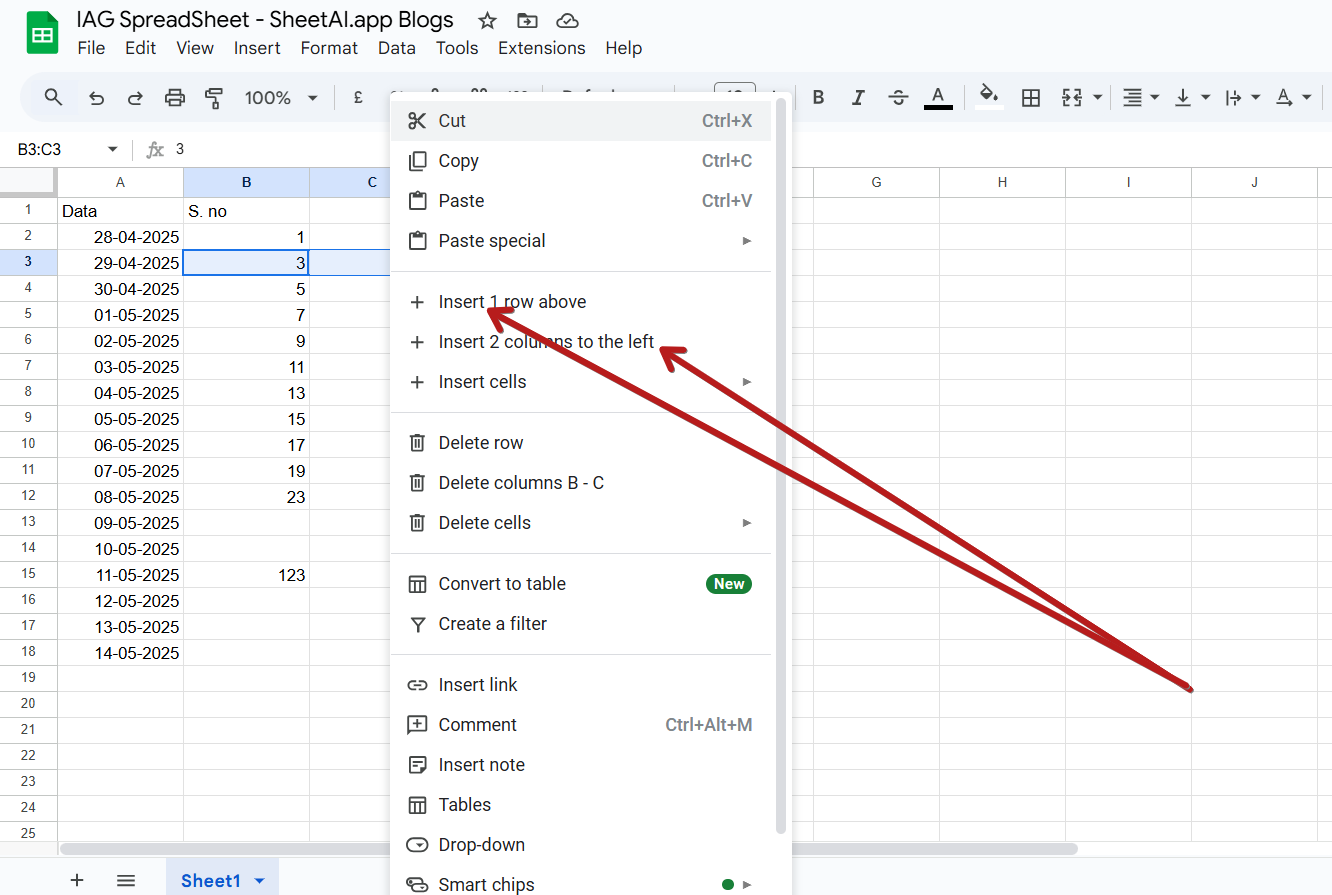Open the Data menu
Image resolution: width=1332 pixels, height=895 pixels.
point(396,48)
